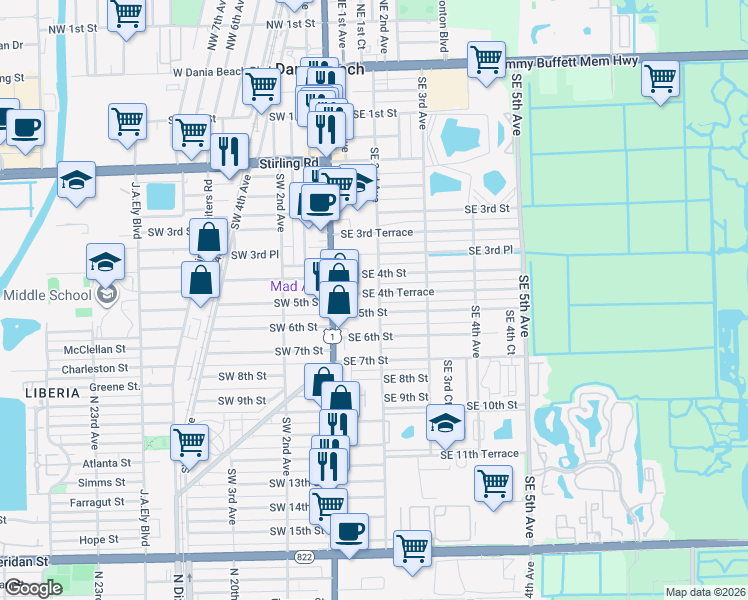The width and height of the screenshot is (748, 600).
Task: Select the coffee cup marker near SW 15th St
Action: [349, 532]
